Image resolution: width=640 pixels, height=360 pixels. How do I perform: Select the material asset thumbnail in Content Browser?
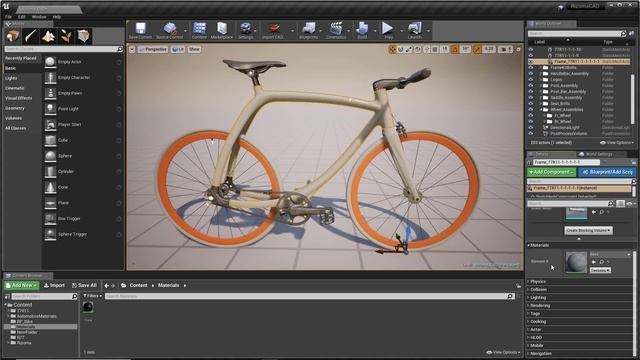click(x=88, y=307)
